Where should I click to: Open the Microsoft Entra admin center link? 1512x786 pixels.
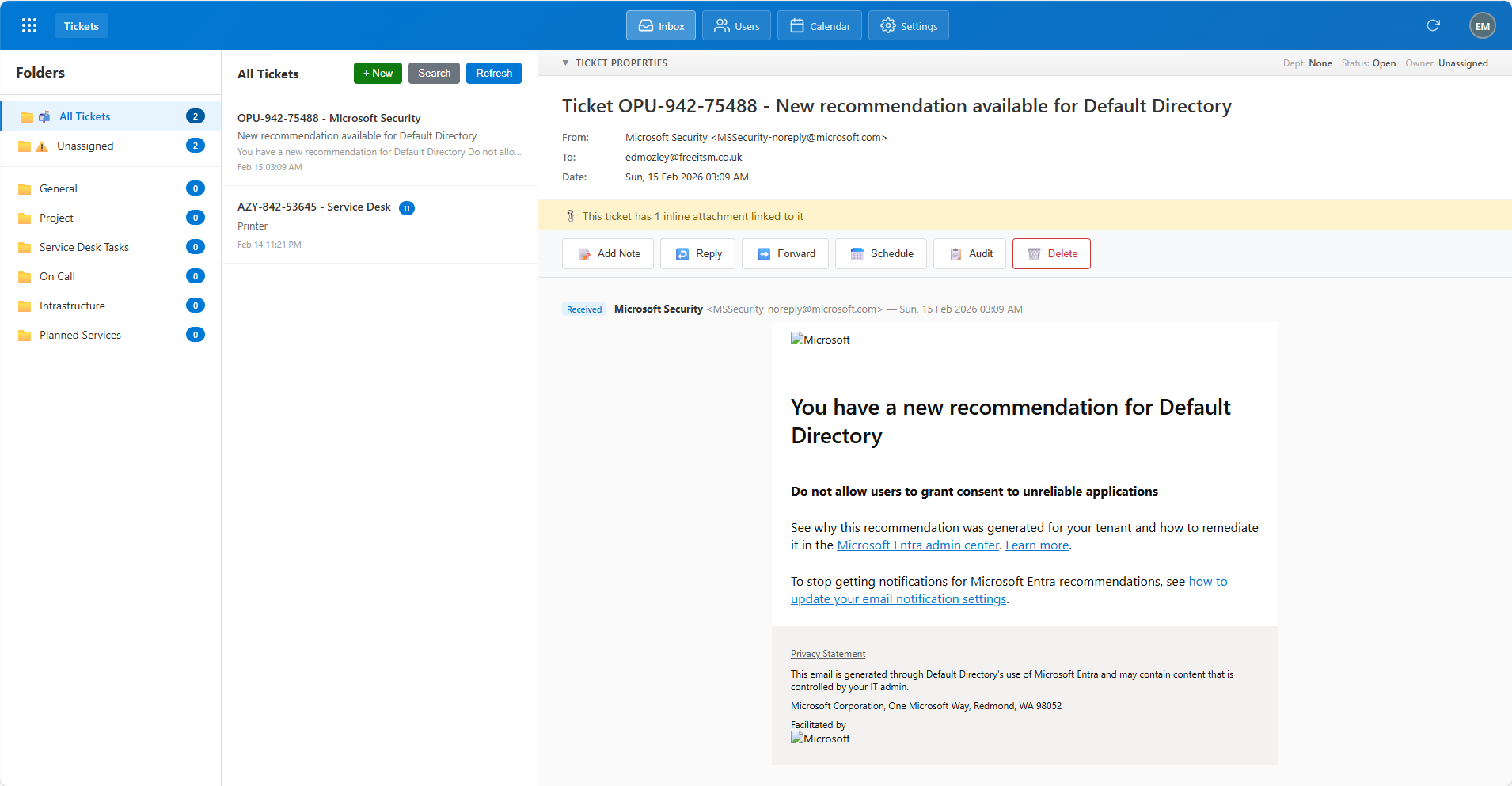917,545
